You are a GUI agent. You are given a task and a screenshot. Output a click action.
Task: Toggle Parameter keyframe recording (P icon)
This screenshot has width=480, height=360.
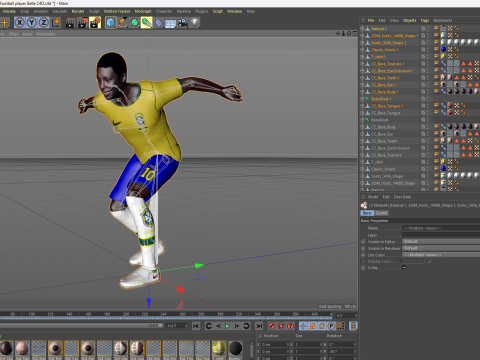(331, 326)
